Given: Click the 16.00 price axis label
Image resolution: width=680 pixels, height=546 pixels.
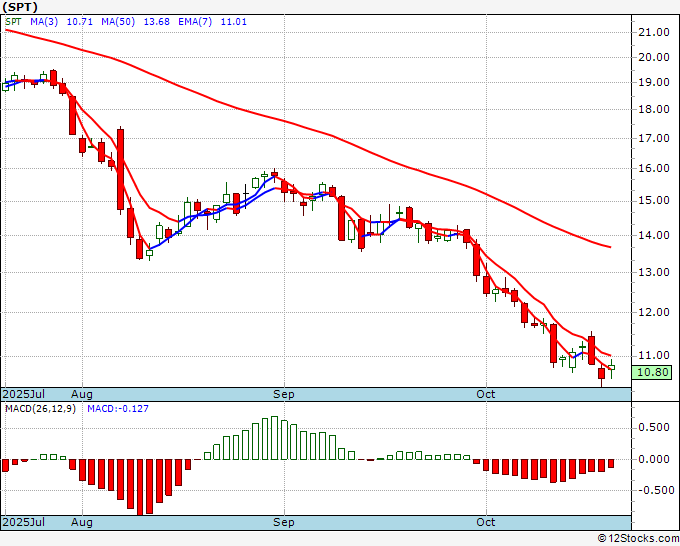Looking at the screenshot, I should (654, 168).
